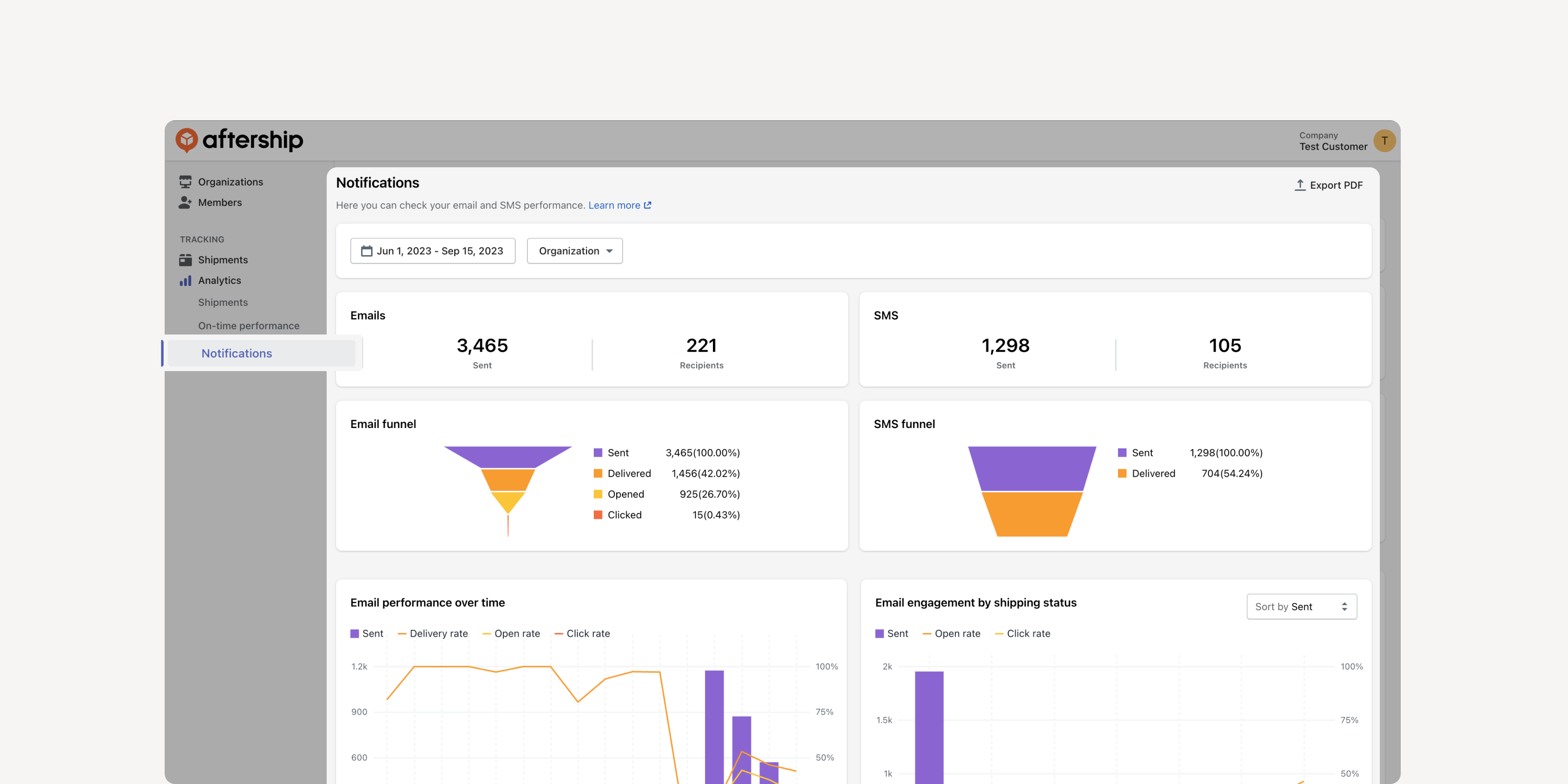Click the purple Sent swatch in Email funnel
The image size is (1568, 784).
598,453
